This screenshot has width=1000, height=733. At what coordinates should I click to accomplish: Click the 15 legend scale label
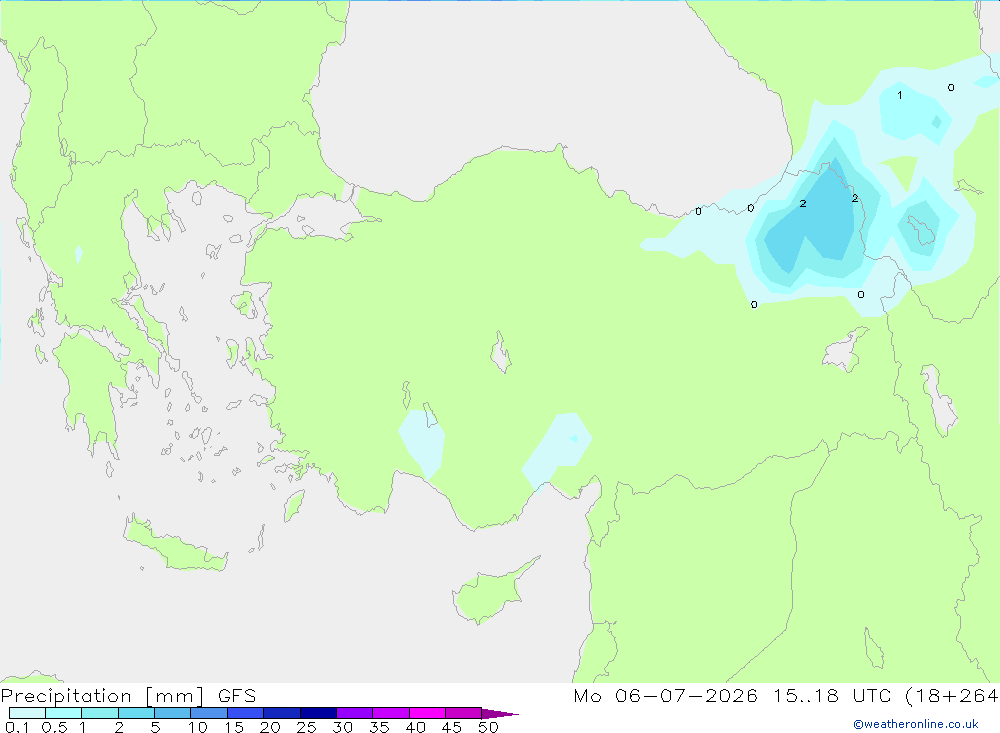pos(234,727)
